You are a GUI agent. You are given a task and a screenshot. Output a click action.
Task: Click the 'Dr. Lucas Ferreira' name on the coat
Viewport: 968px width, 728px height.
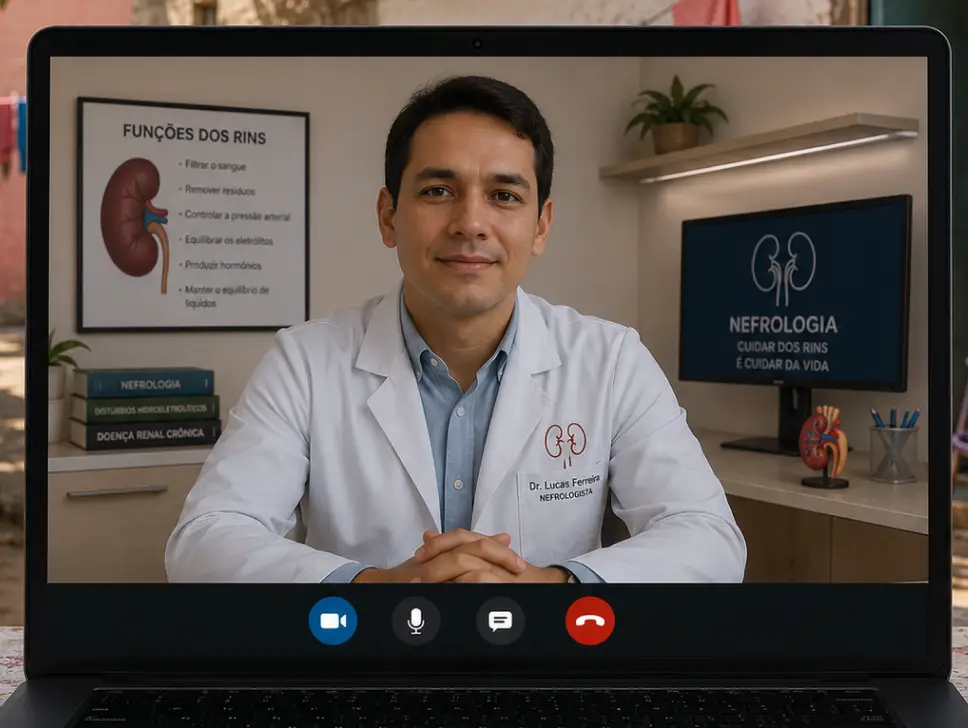(x=564, y=482)
